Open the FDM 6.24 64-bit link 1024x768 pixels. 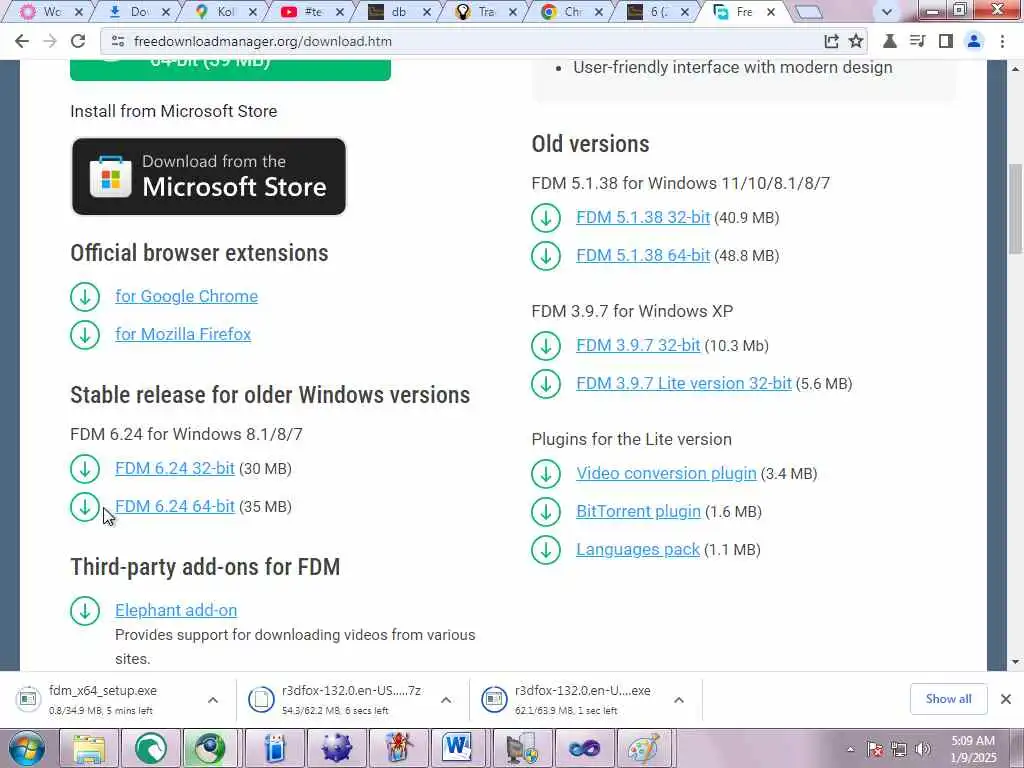[x=174, y=507]
